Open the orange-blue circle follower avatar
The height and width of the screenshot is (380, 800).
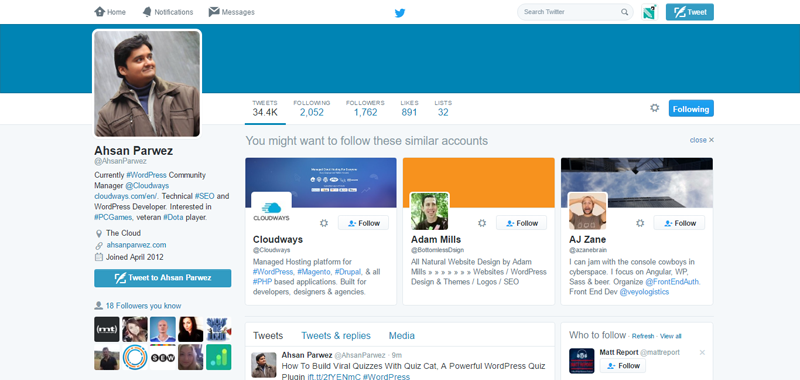coord(135,357)
